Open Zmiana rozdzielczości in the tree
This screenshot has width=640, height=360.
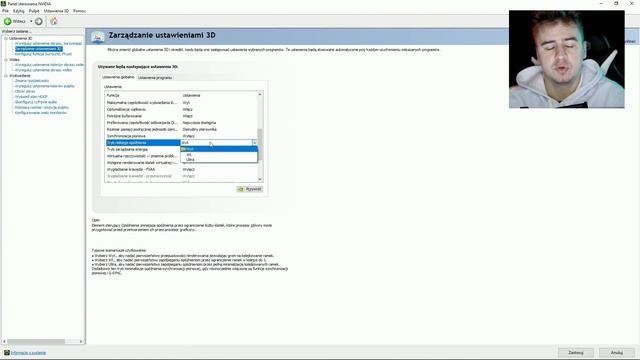pyautogui.click(x=32, y=81)
